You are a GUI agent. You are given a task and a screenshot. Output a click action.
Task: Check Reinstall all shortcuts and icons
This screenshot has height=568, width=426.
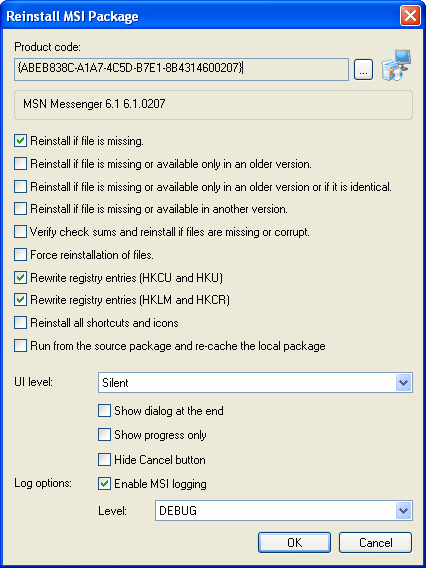[21, 323]
